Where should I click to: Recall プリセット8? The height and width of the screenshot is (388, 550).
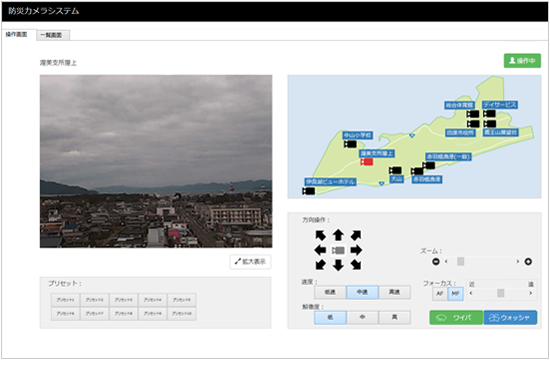(x=124, y=314)
